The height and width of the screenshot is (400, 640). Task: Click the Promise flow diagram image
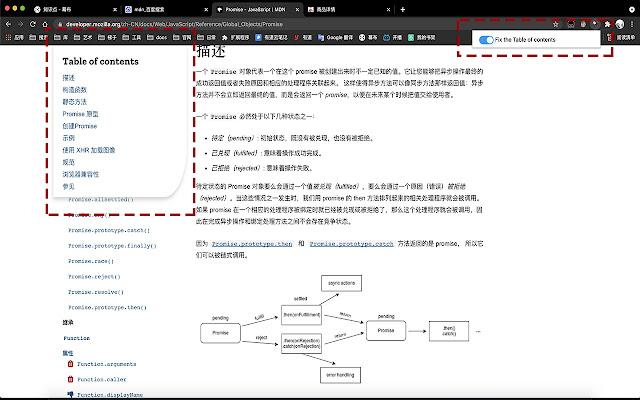pyautogui.click(x=341, y=329)
